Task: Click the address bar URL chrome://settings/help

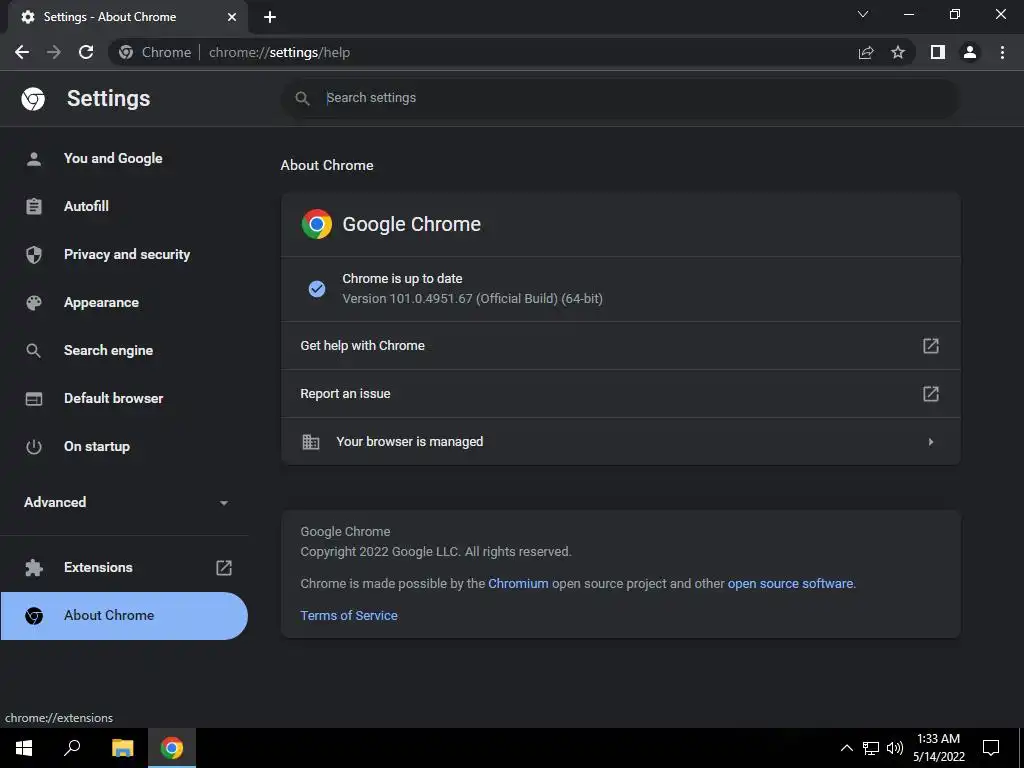Action: tap(280, 52)
